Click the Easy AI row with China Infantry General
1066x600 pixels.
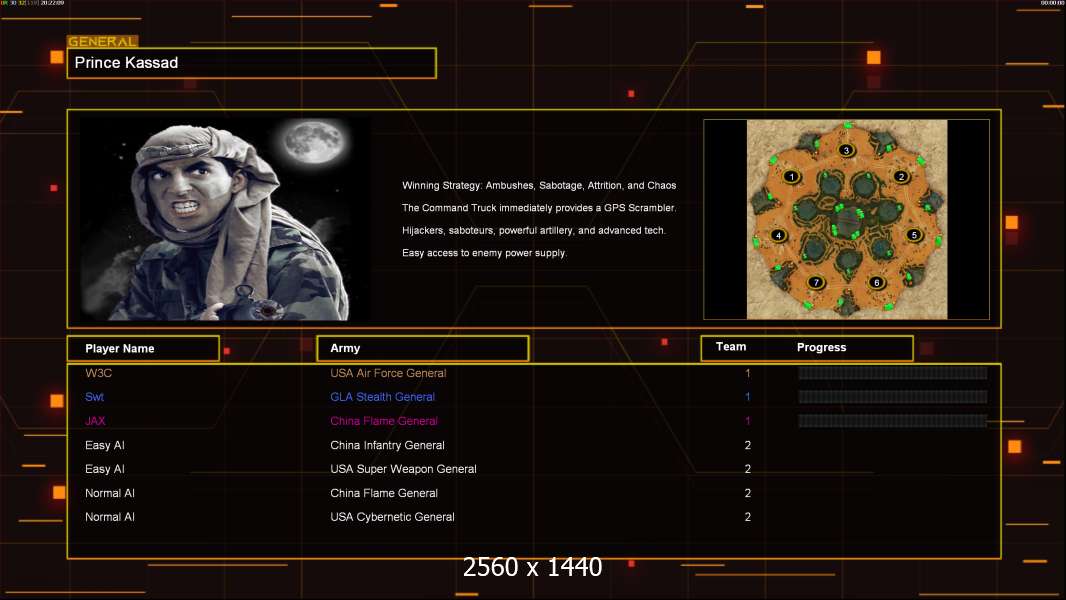[534, 445]
